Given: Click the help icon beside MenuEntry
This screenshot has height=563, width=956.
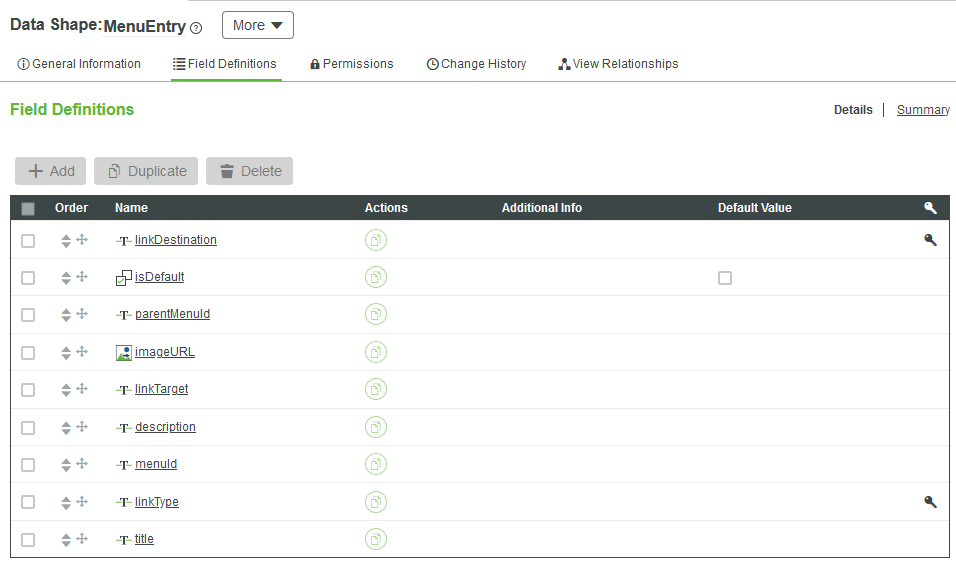Looking at the screenshot, I should (x=196, y=28).
